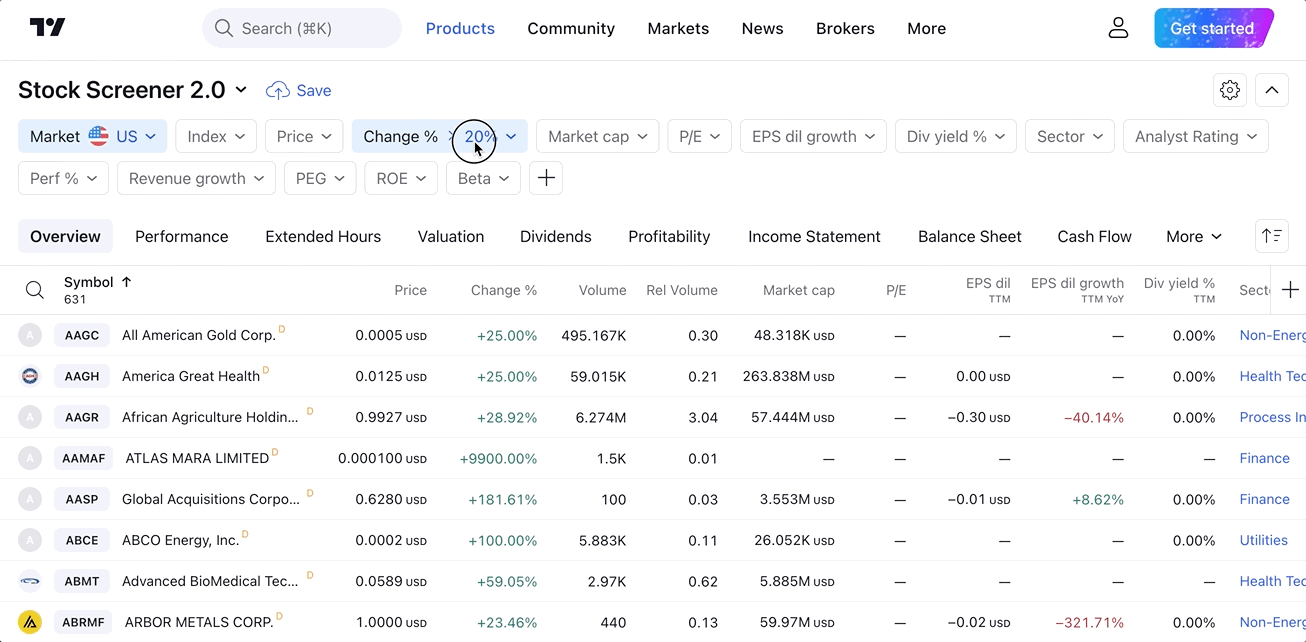Screen dimensions: 1306x642
Task: Open the Non-Energy sector link for AAGC
Action: point(1272,335)
